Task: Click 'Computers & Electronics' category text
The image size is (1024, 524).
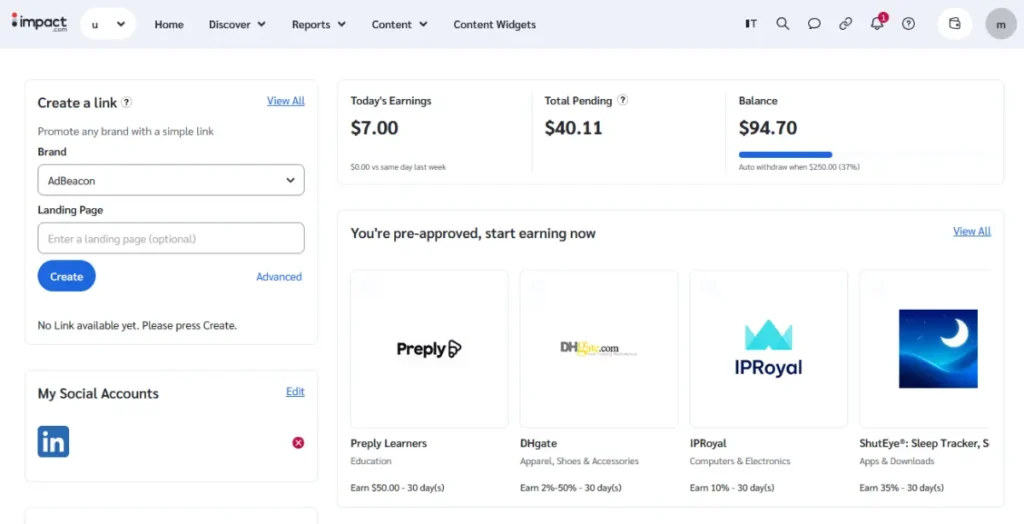Action: (x=740, y=461)
